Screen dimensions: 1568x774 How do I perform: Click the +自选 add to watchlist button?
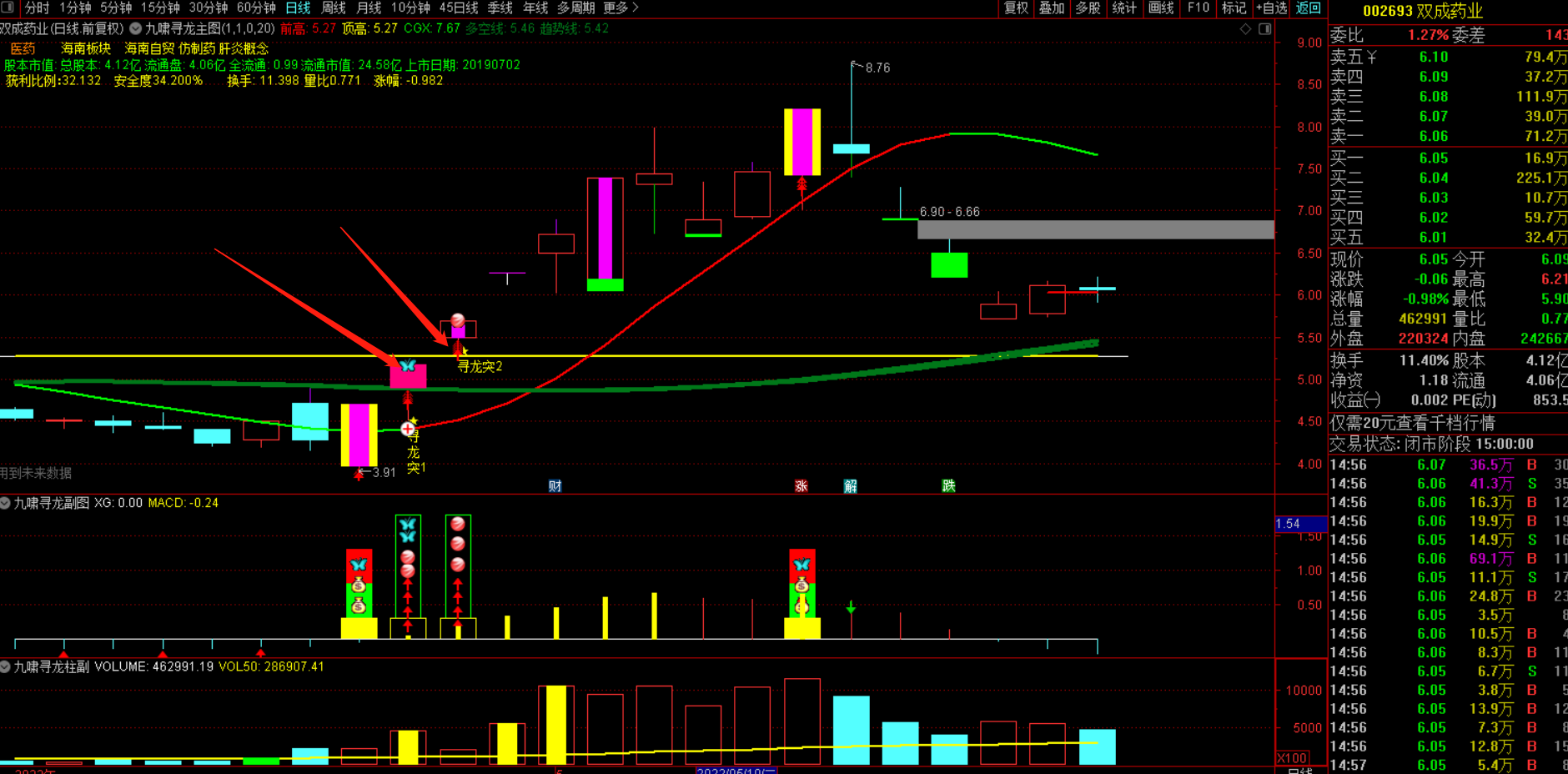tap(1271, 8)
